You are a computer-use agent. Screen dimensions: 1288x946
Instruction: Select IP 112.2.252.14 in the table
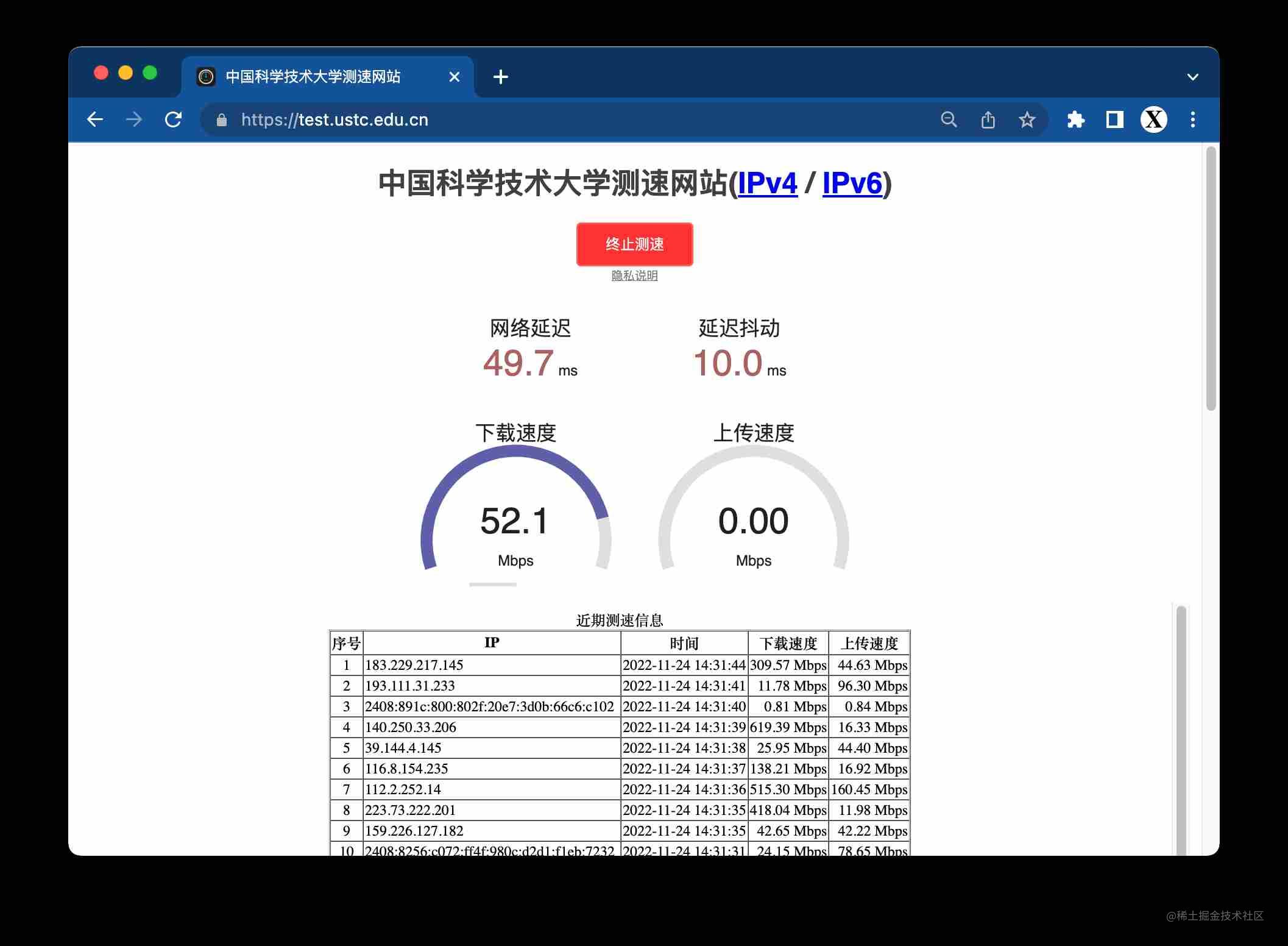[x=403, y=789]
